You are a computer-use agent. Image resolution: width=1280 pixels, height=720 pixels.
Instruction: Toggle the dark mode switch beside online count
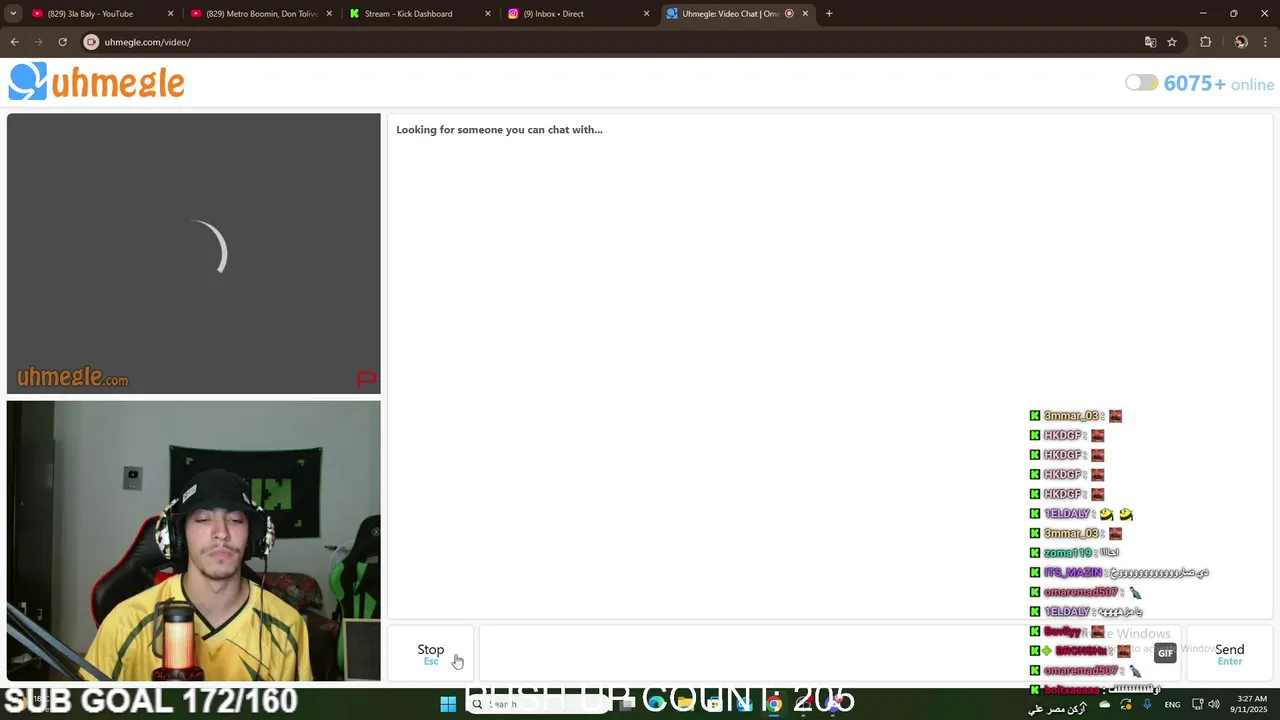point(1141,83)
